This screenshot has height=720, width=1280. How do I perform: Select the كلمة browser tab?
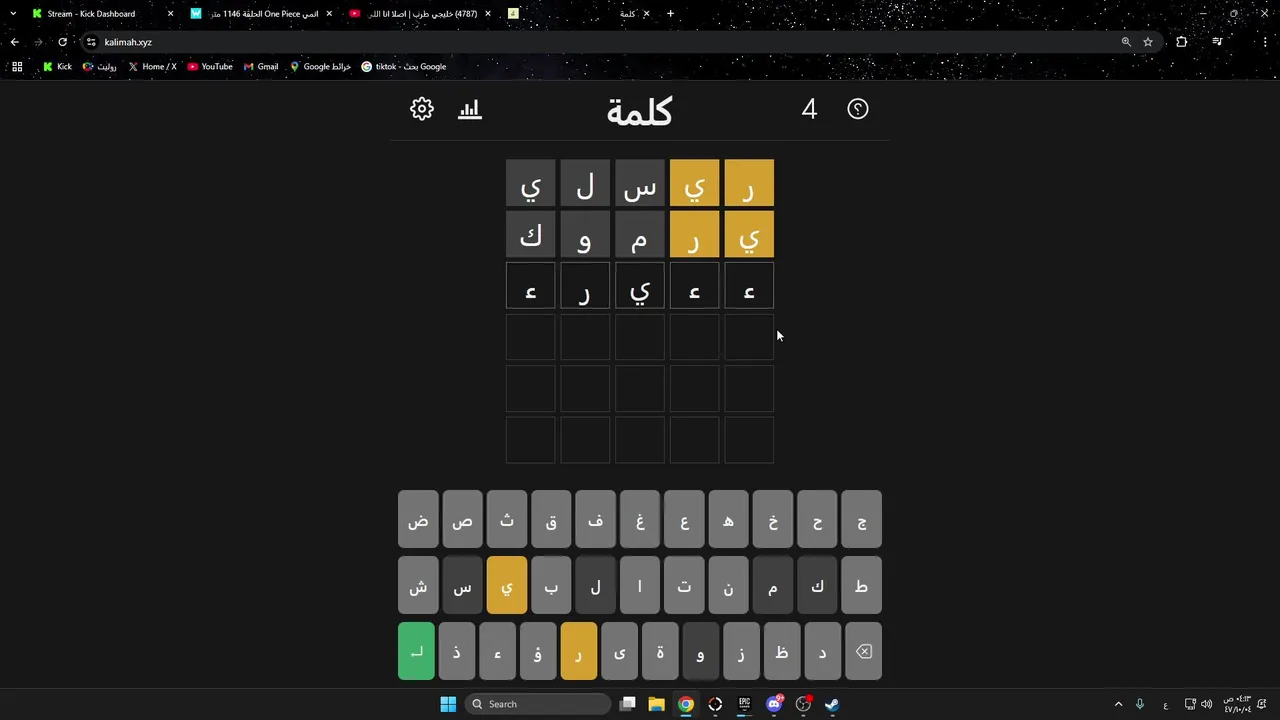click(578, 14)
